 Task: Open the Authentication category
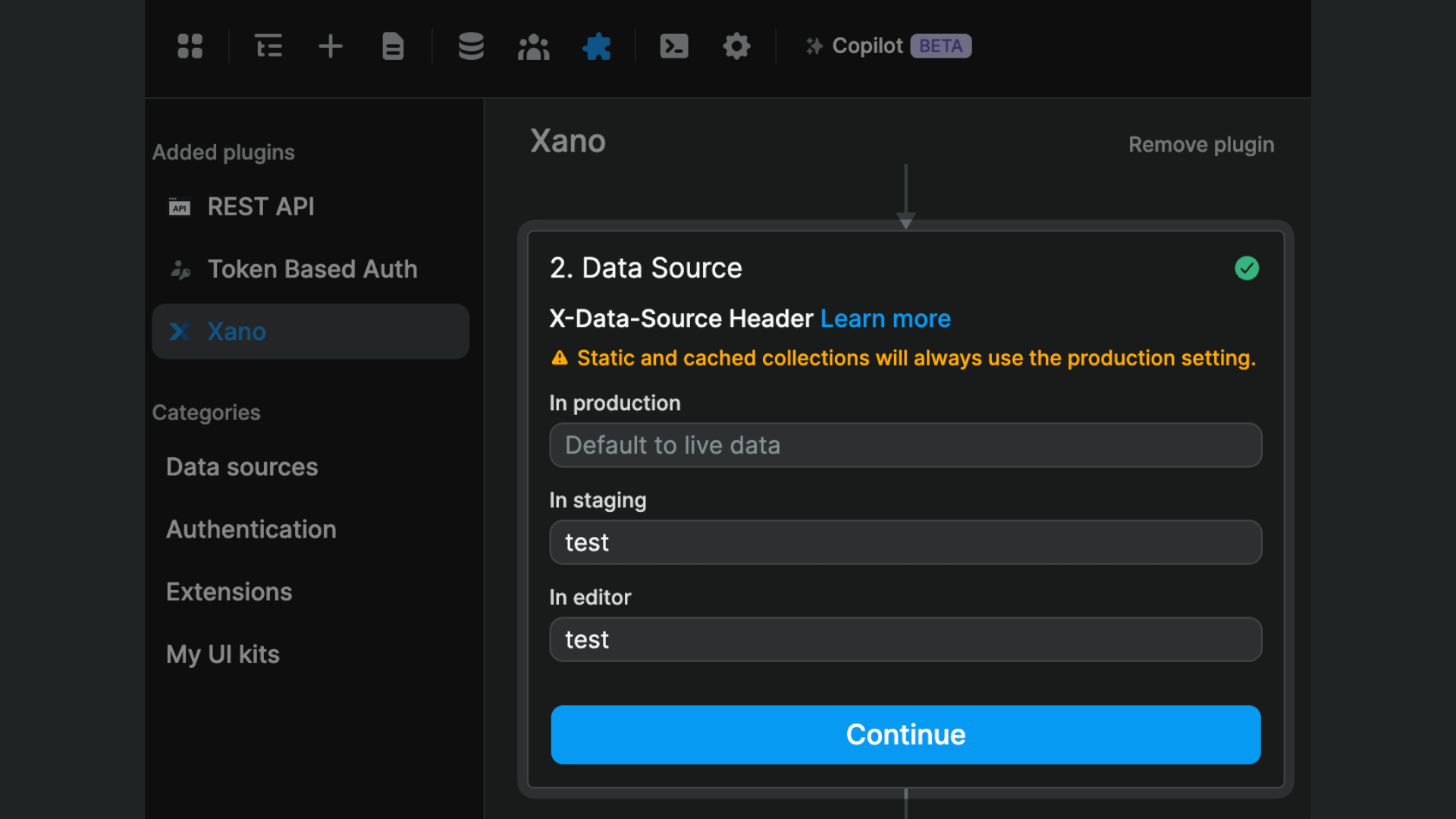[x=251, y=529]
